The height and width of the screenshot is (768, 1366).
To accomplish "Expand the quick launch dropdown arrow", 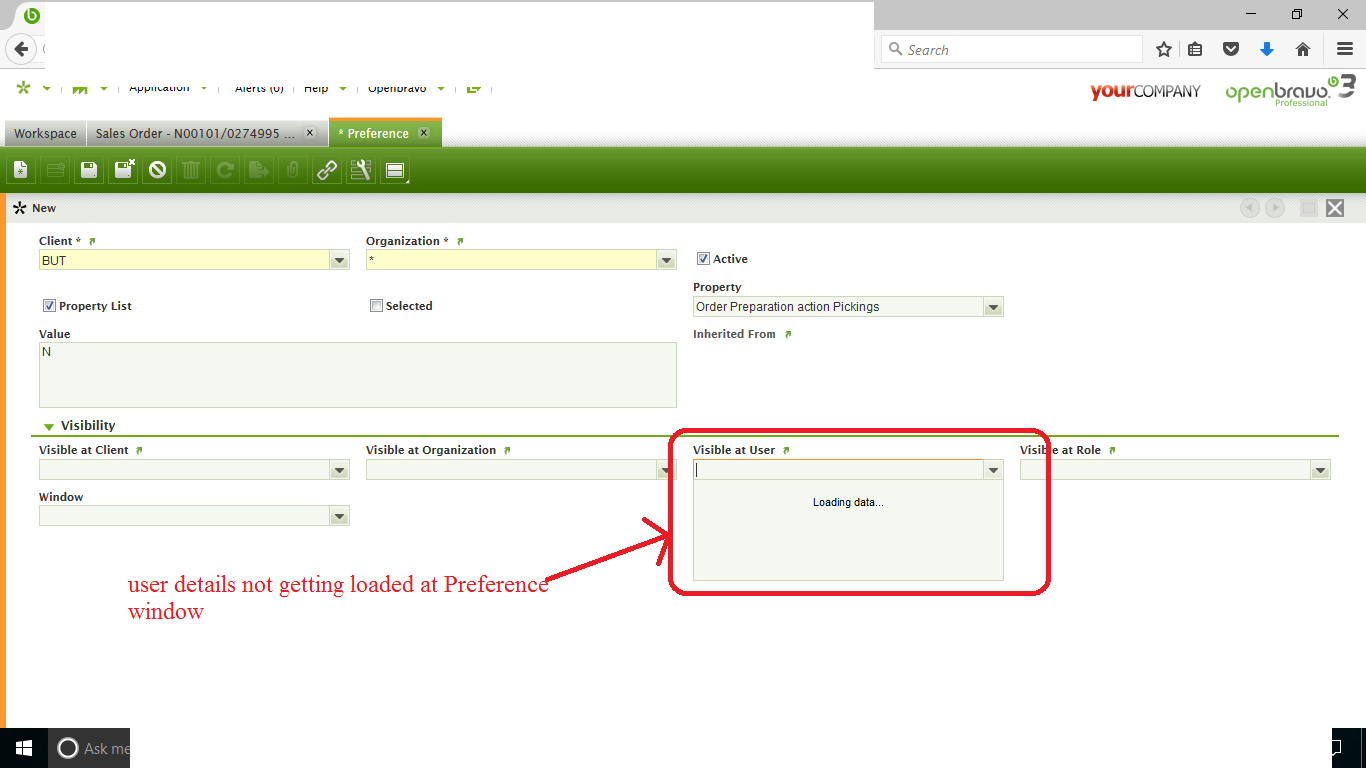I will (x=103, y=88).
